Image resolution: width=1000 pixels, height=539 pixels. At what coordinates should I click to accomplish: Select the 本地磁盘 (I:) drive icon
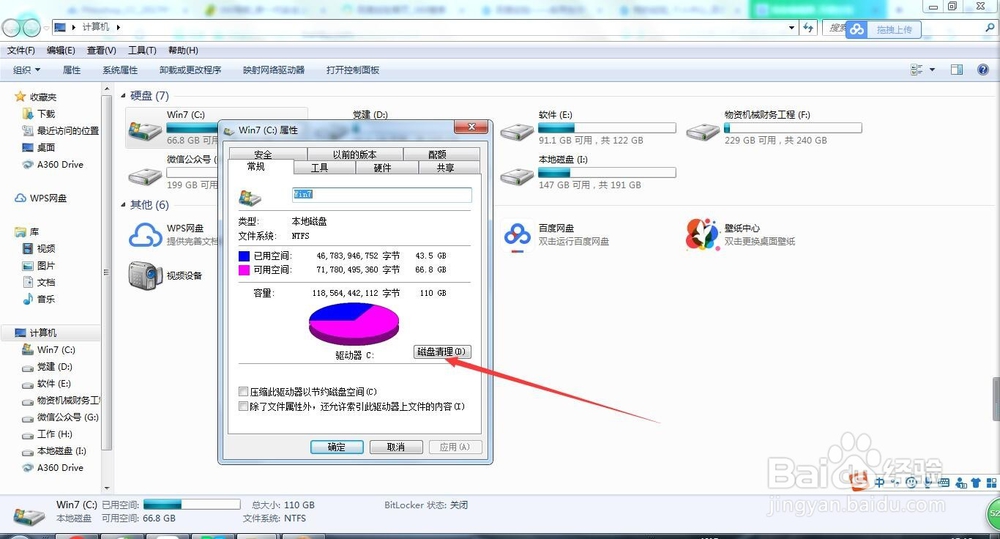point(517,176)
